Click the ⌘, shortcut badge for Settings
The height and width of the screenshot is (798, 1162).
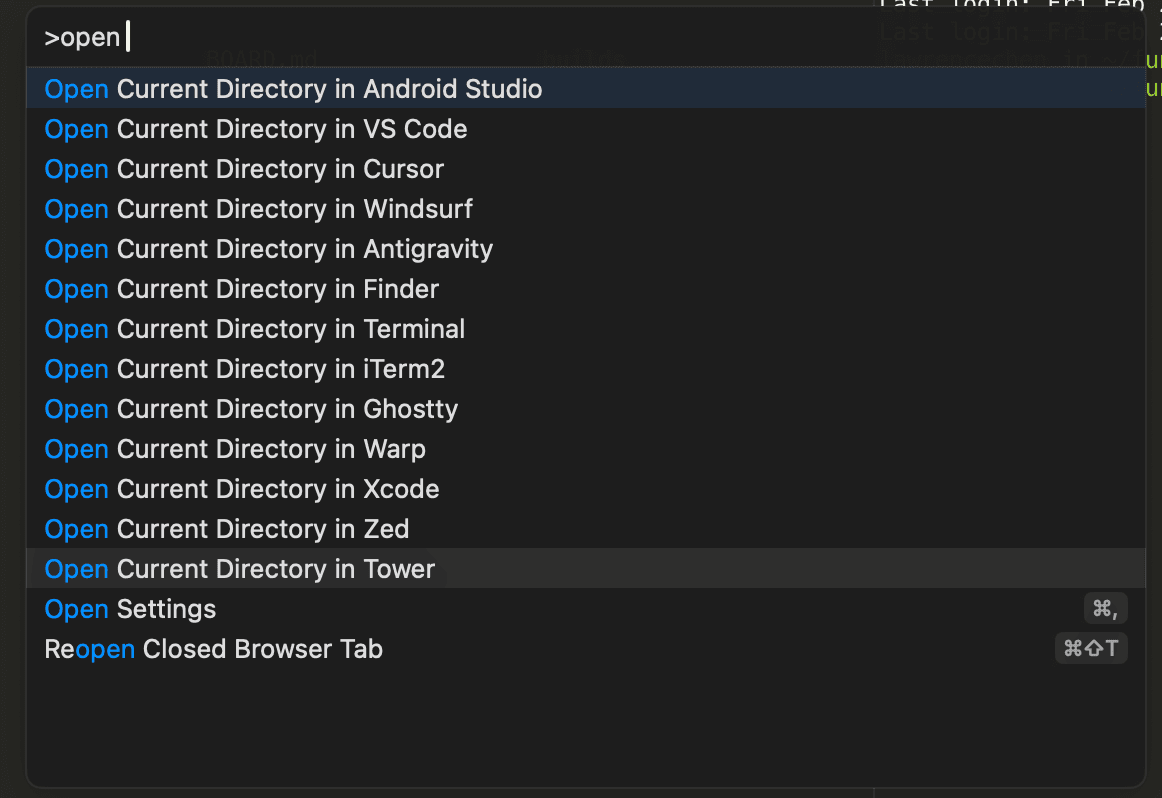point(1105,608)
